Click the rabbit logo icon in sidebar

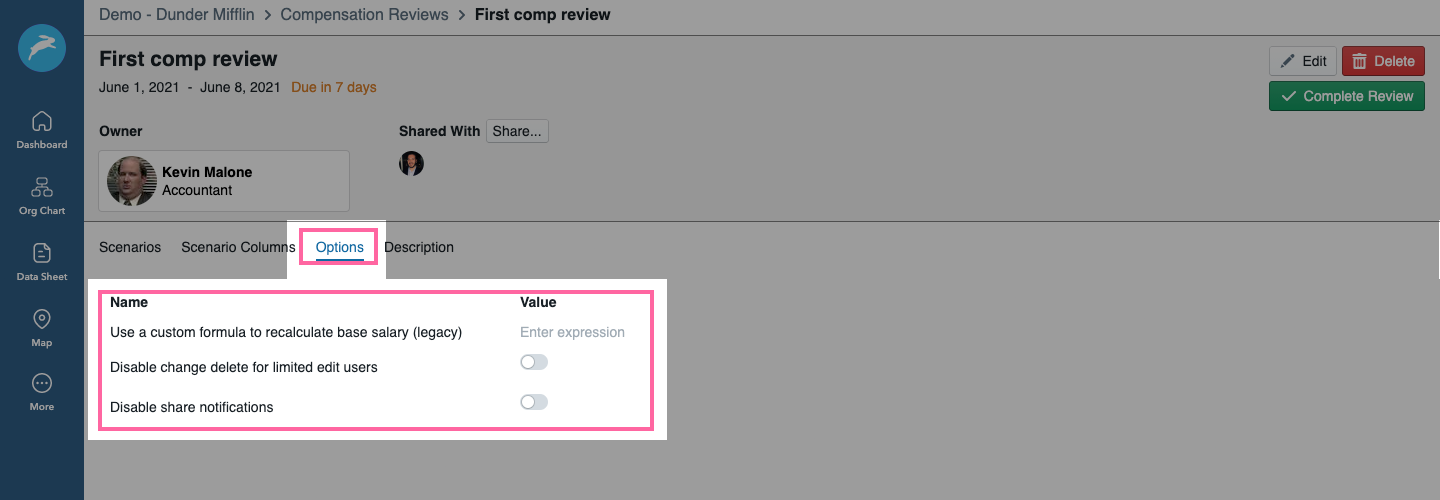click(42, 48)
